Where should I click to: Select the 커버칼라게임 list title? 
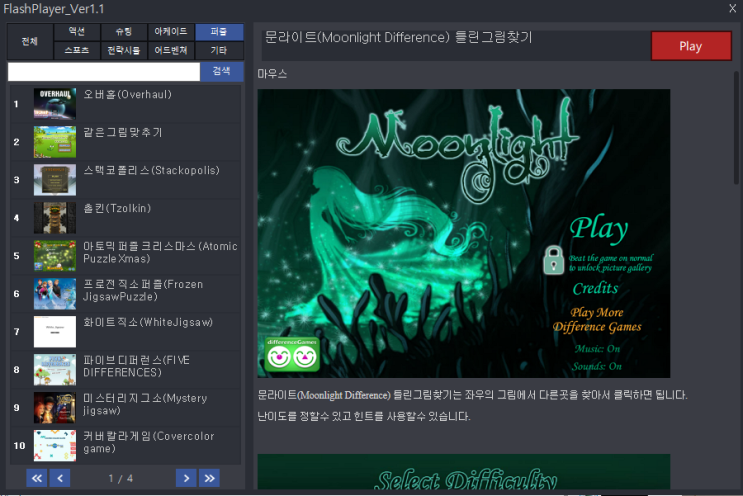(149, 442)
